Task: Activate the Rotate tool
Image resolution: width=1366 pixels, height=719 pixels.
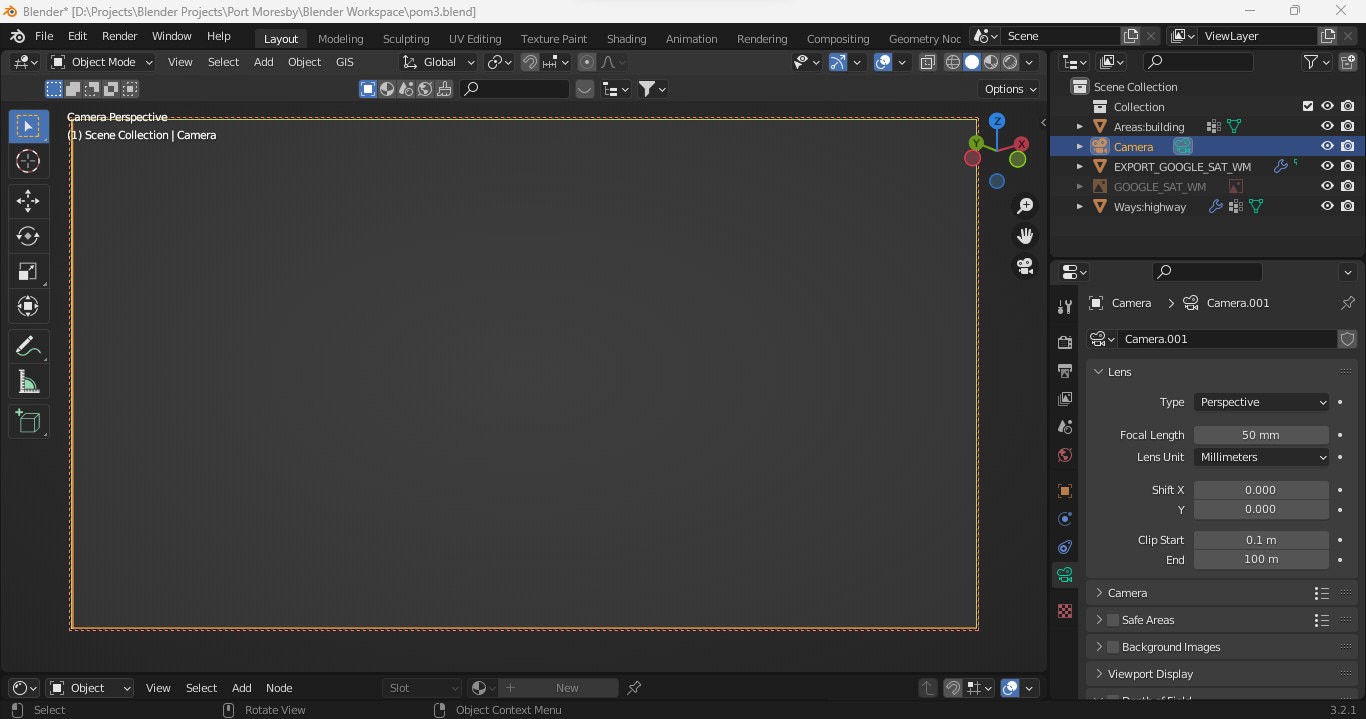Action: [28, 236]
